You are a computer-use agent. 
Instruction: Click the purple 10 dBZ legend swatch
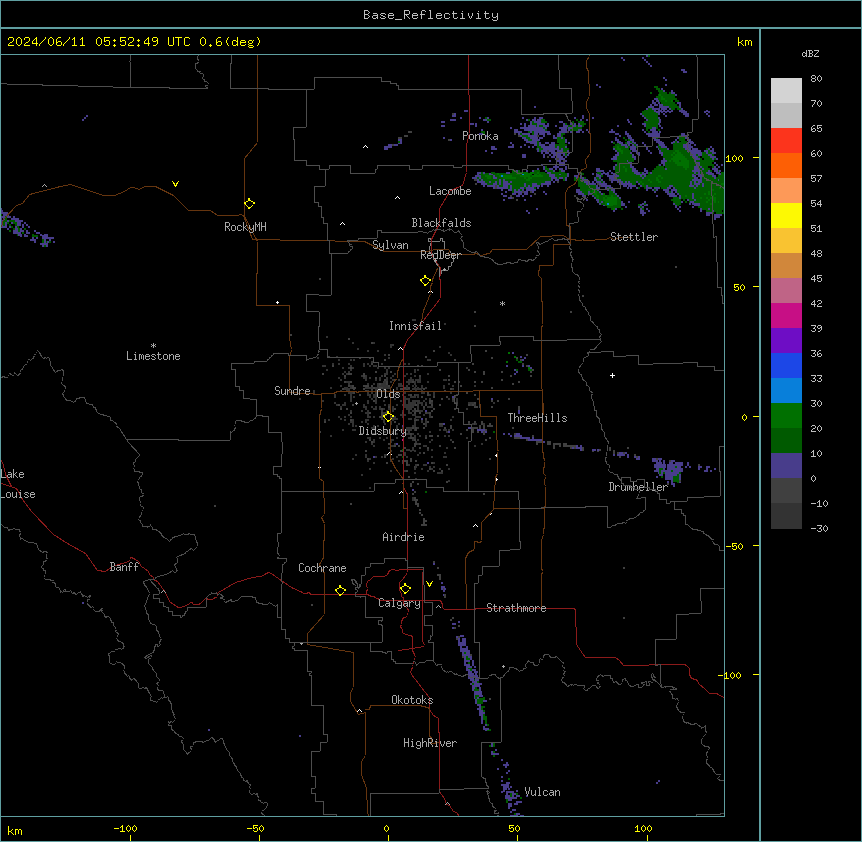(786, 466)
